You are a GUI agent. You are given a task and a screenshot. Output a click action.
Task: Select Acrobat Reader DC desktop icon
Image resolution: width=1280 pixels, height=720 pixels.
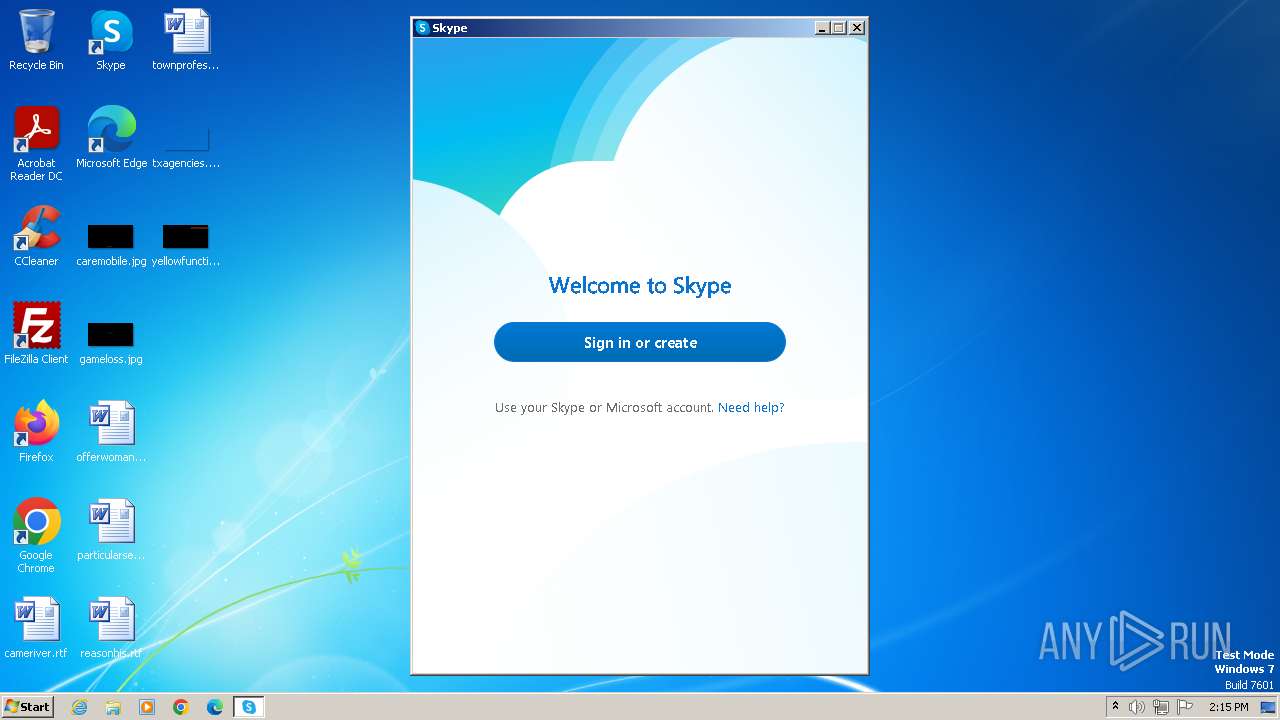coord(36,144)
